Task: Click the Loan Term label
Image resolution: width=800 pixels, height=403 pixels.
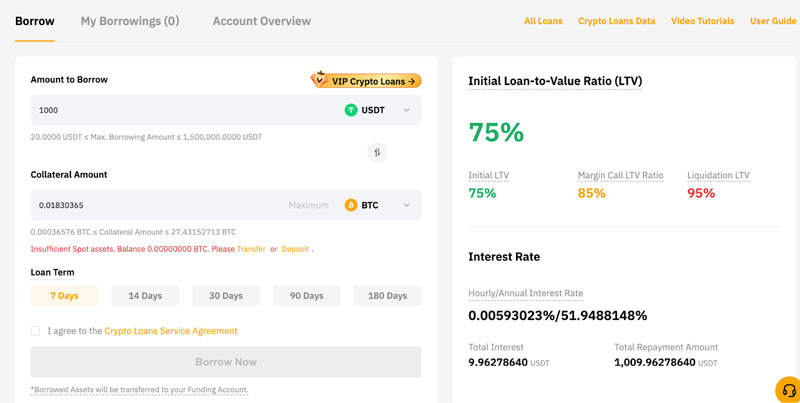Action: [x=53, y=272]
